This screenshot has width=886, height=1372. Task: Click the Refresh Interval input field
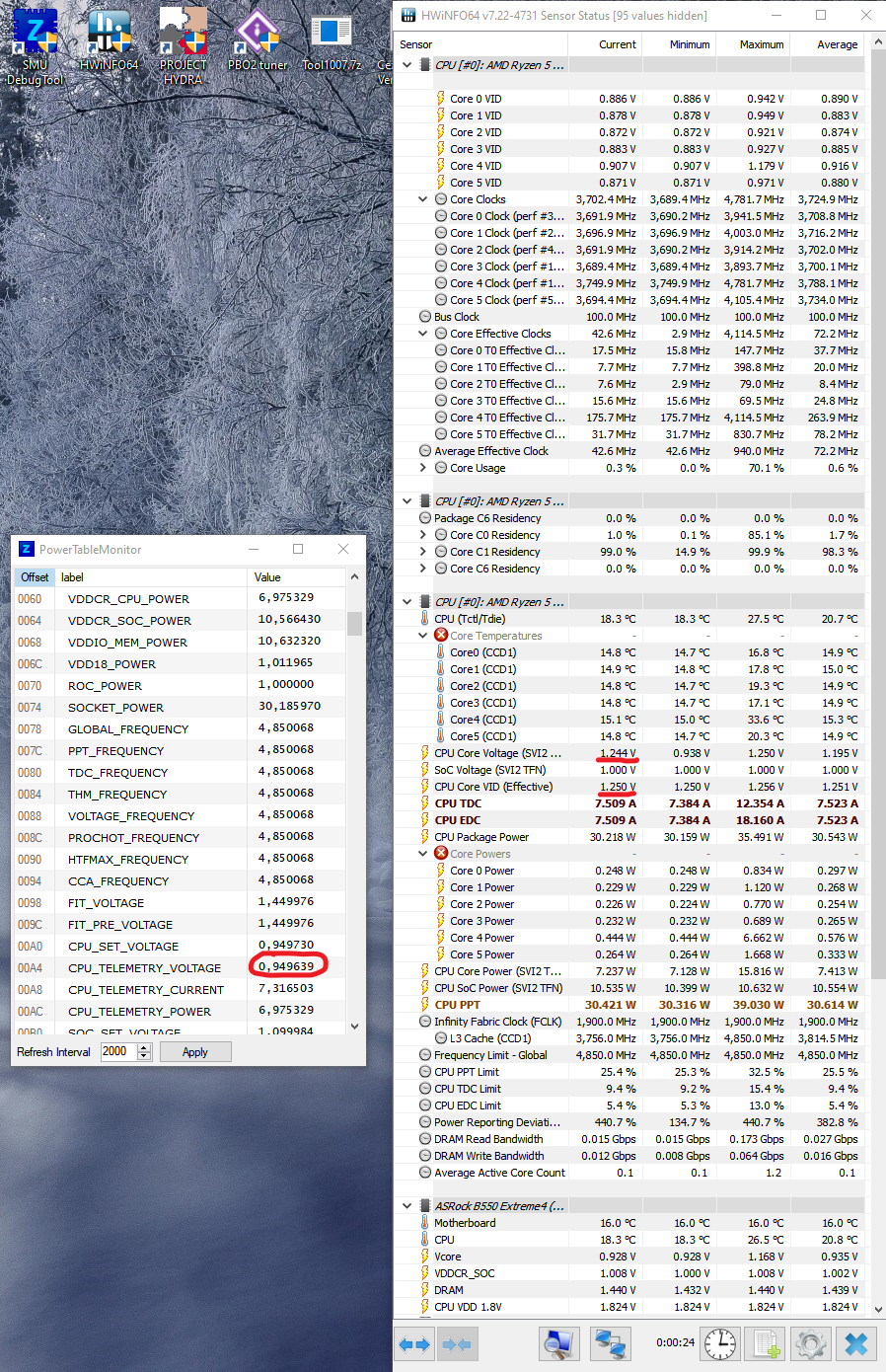117,1052
